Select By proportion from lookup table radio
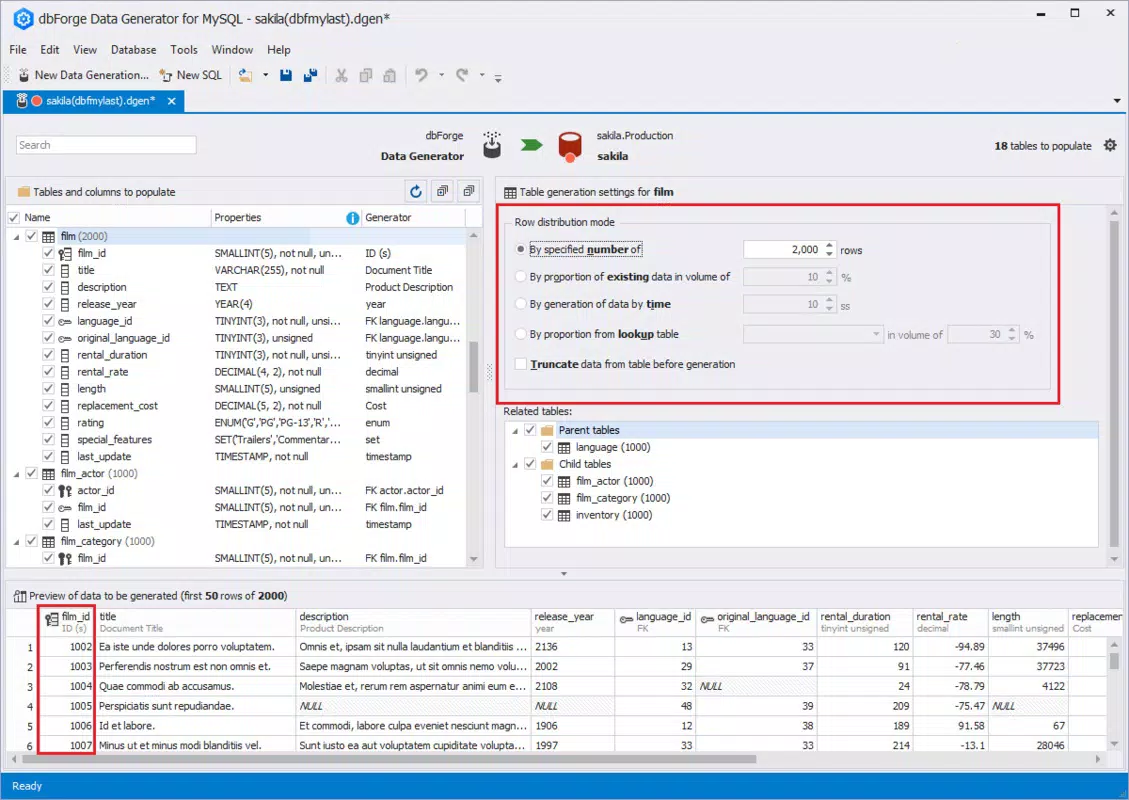1129x800 pixels. [521, 334]
